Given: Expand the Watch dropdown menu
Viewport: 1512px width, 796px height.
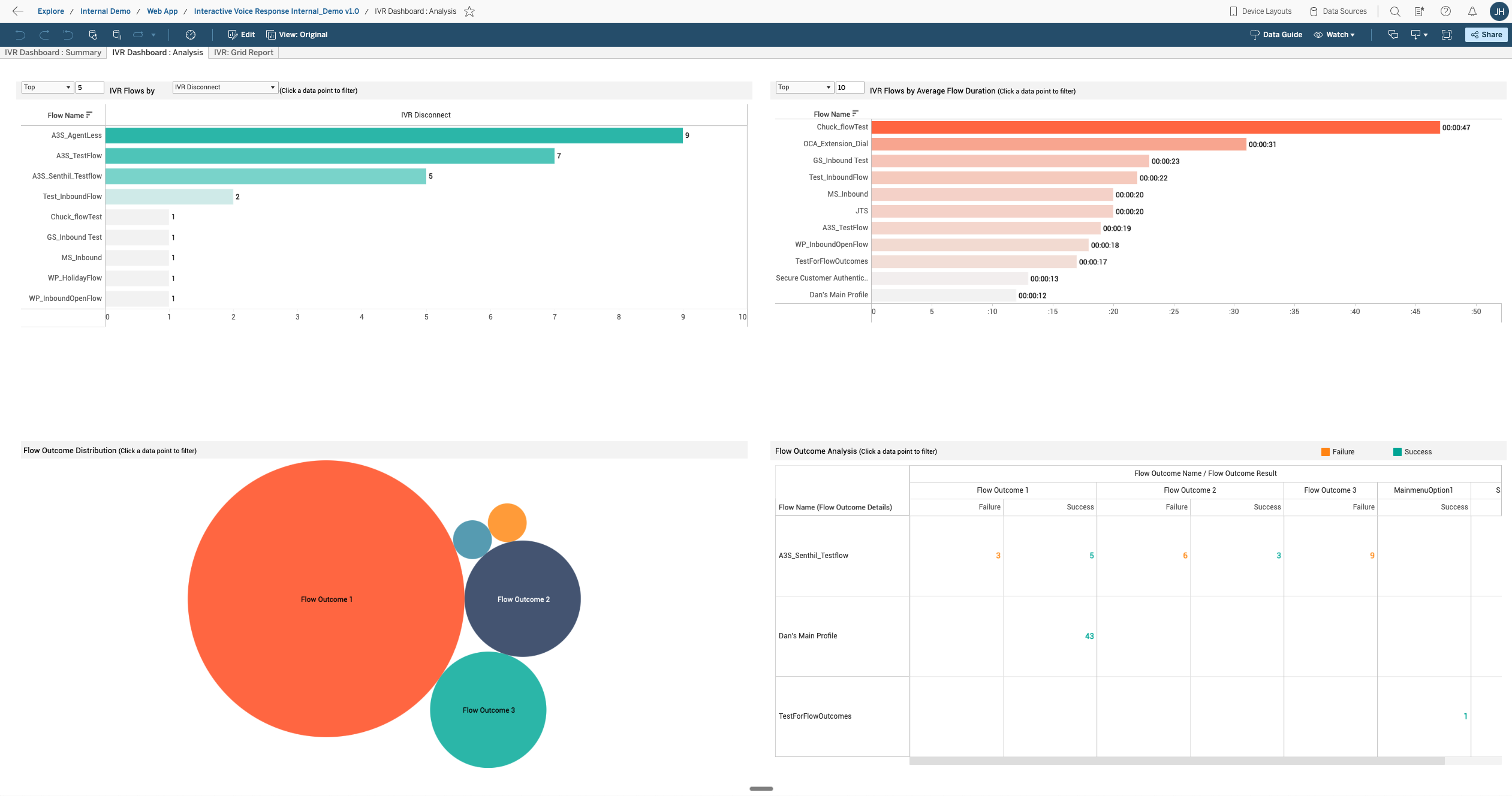Looking at the screenshot, I should 1335,35.
